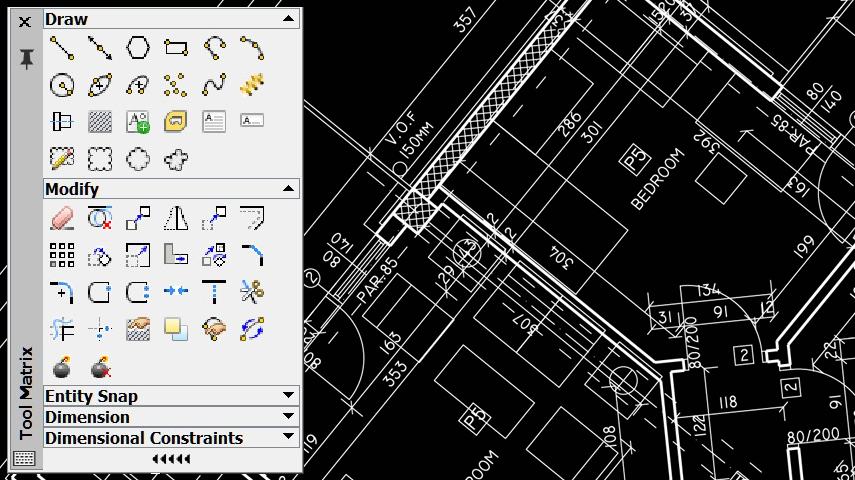
Task: Collapse the Modify section
Action: click(288, 188)
